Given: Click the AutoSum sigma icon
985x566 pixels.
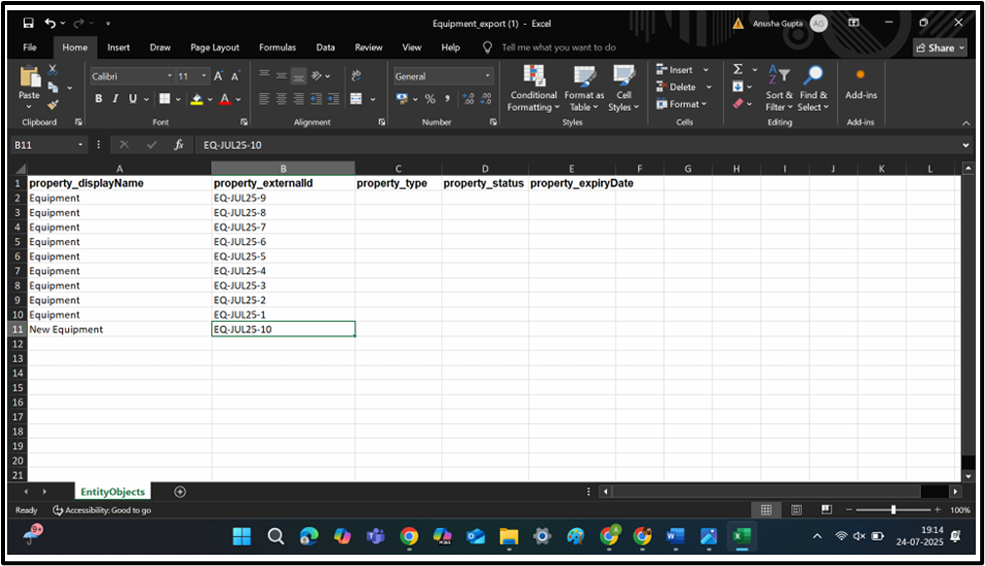Looking at the screenshot, I should (x=738, y=70).
